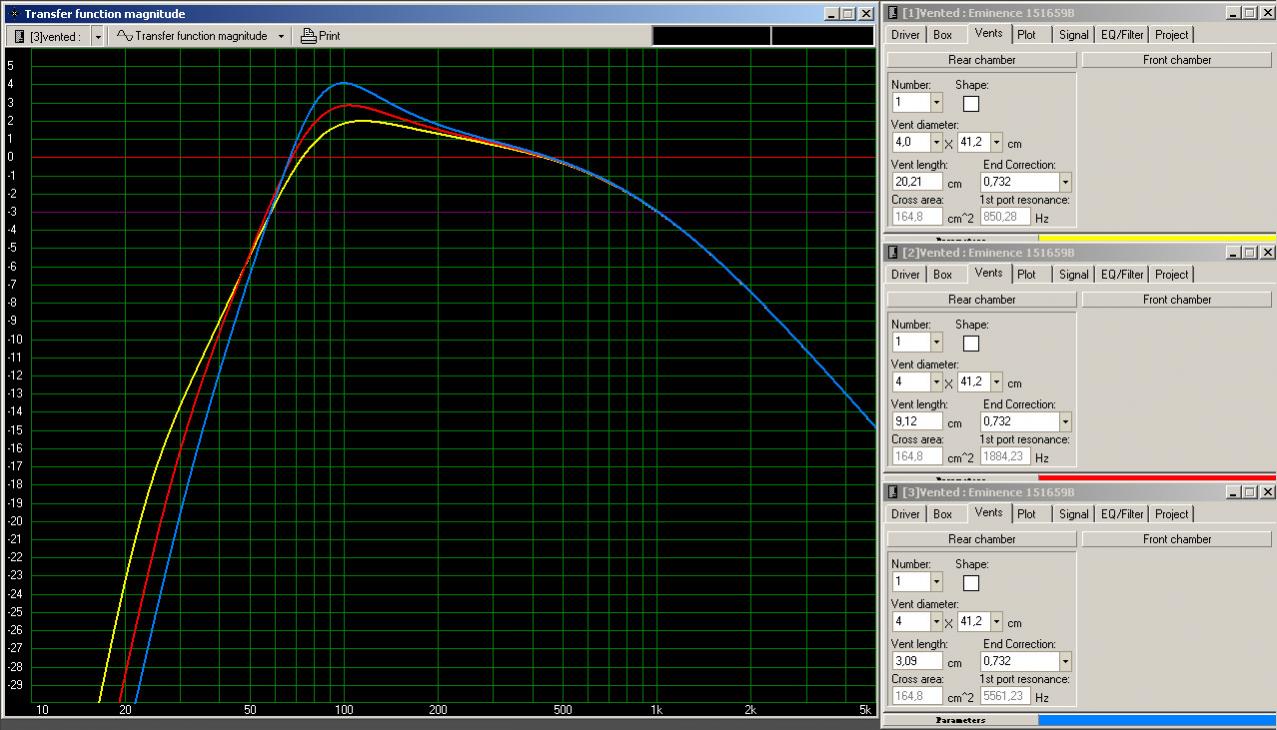1277x730 pixels.
Task: Click the red plot color bar under [2]Vented
Action: (x=1157, y=478)
